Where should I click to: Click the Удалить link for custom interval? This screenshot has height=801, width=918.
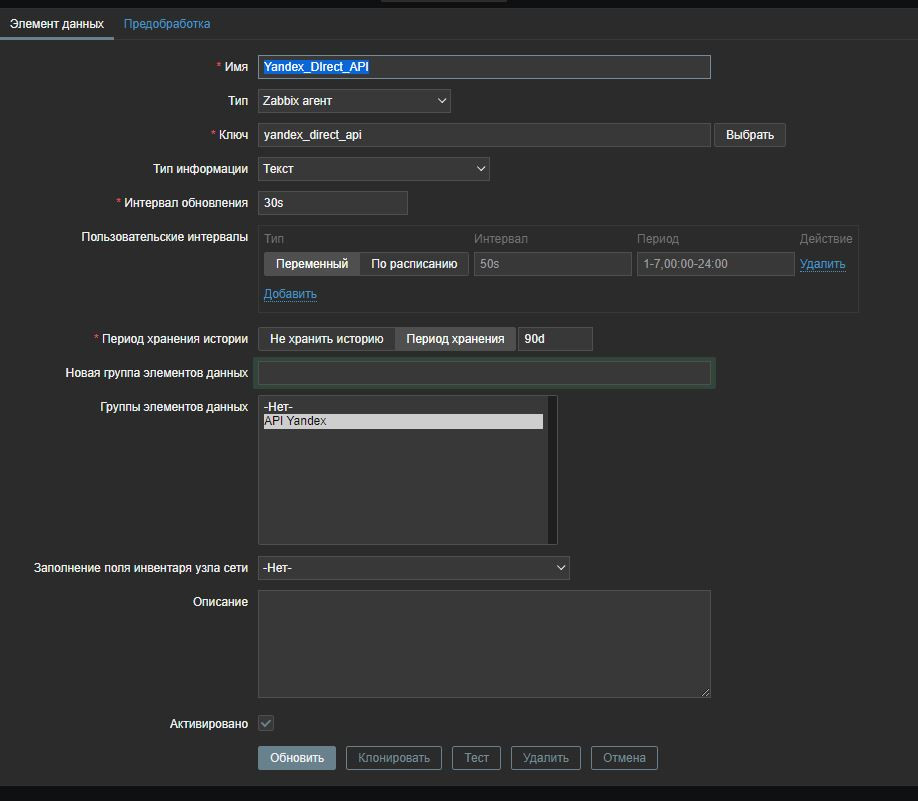coord(822,264)
